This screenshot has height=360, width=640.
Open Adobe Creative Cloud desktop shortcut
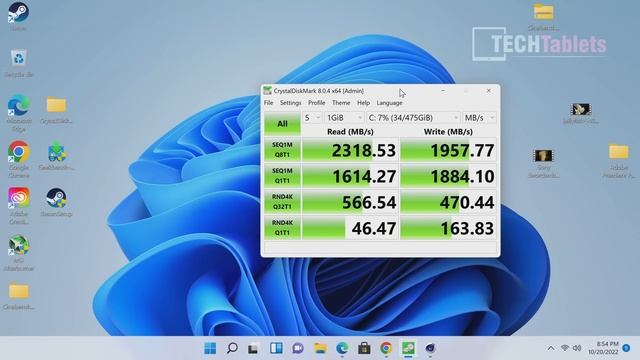click(18, 206)
